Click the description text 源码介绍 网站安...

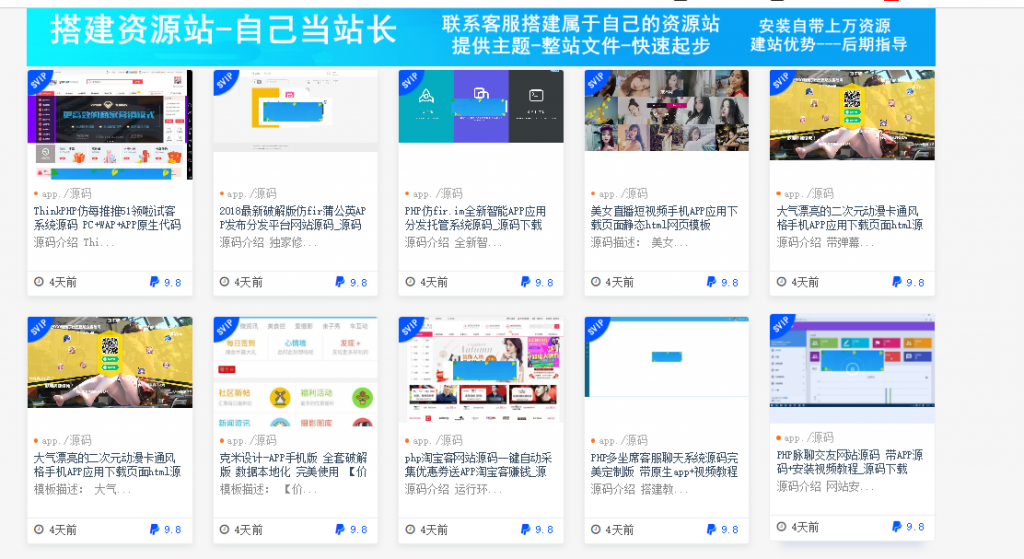[x=825, y=487]
